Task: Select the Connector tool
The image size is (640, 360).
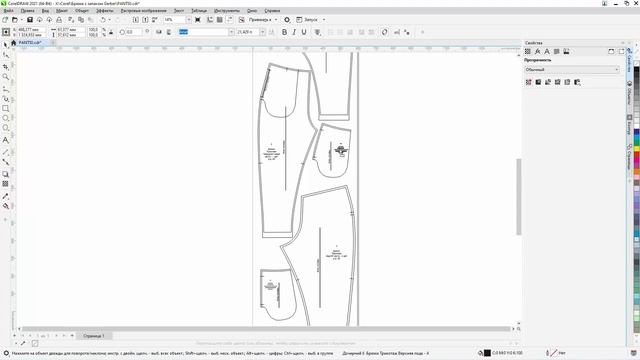Action: (6, 162)
